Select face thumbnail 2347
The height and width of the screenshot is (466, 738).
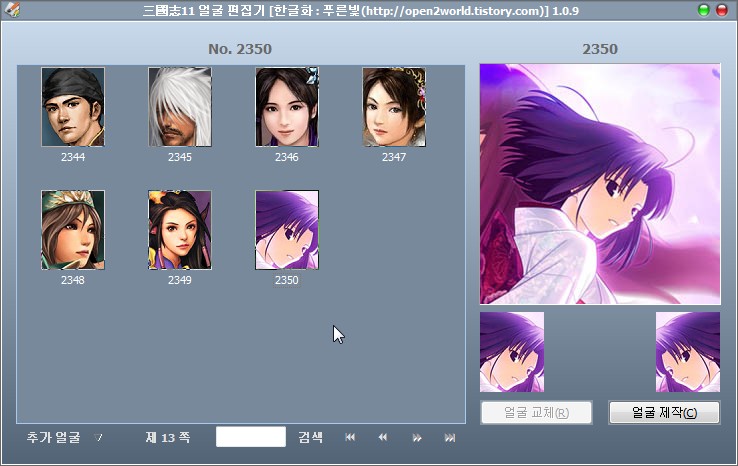394,107
